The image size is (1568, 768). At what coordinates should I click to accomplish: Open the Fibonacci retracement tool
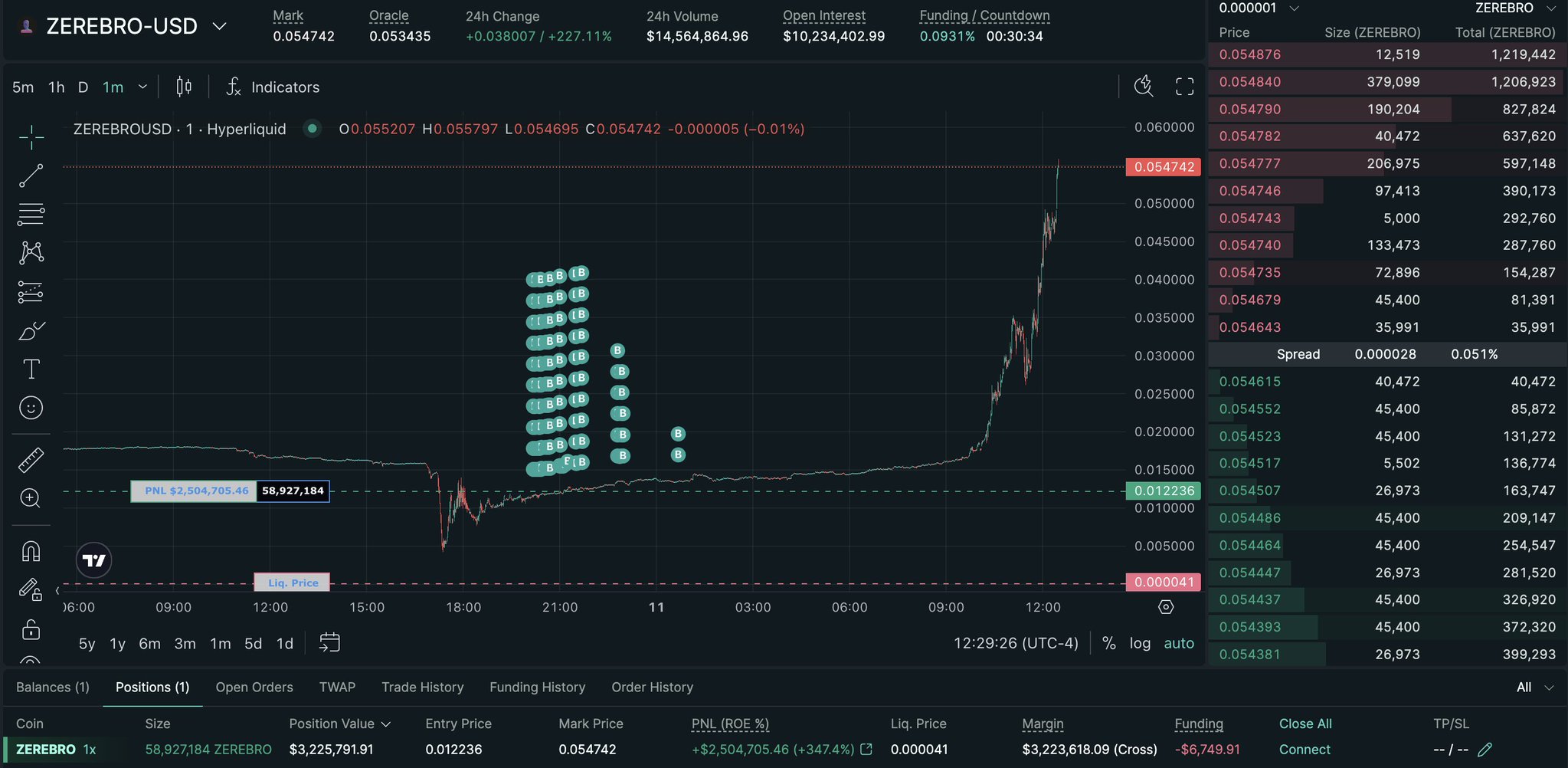click(x=31, y=214)
